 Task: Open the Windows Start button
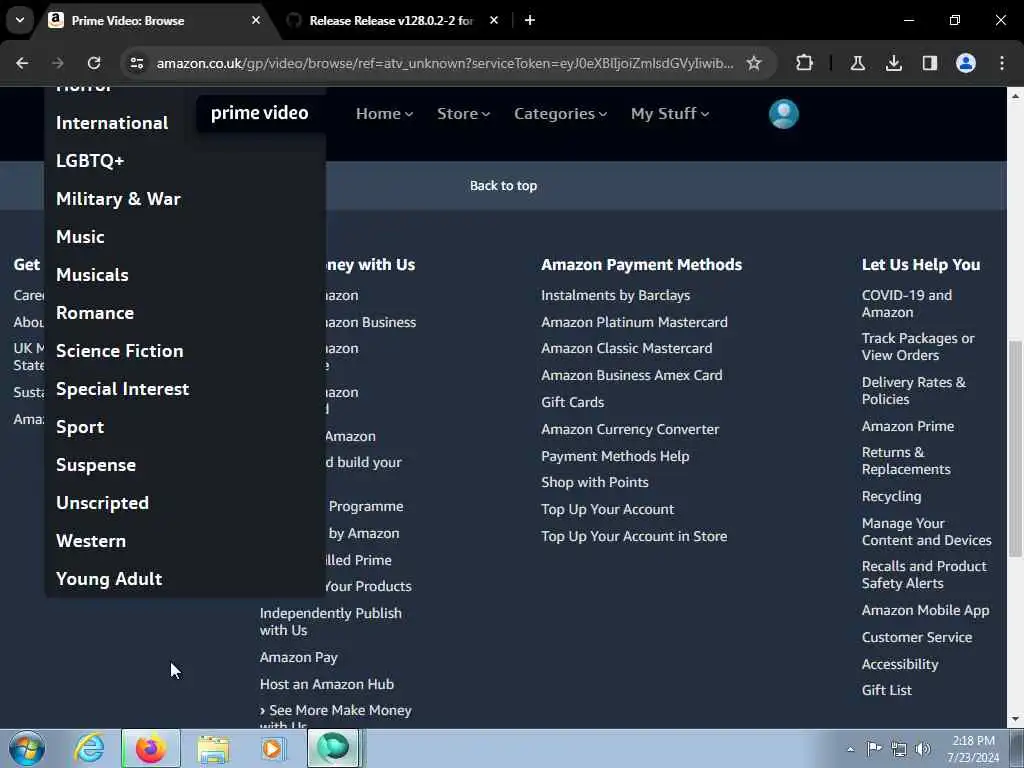[x=27, y=748]
